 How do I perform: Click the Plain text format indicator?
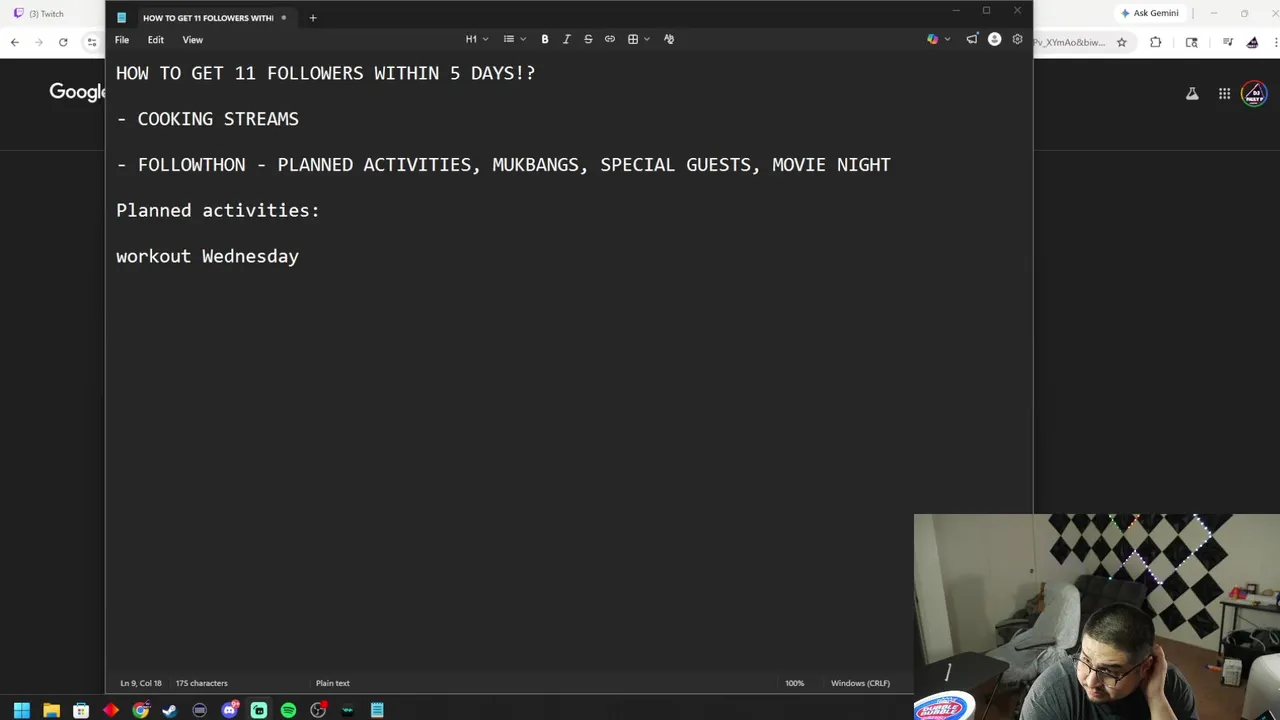coord(333,683)
